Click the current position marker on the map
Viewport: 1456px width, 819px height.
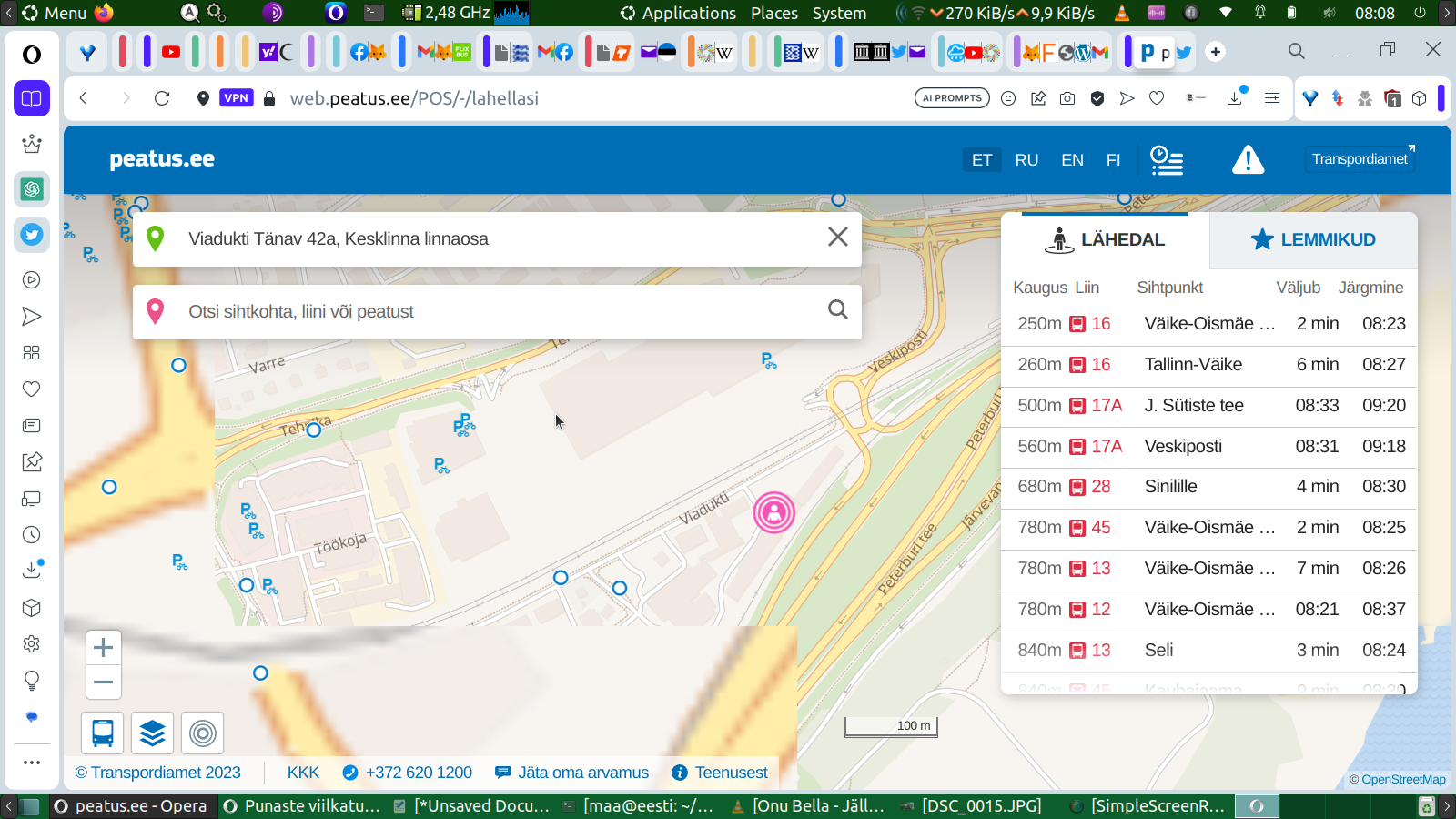click(x=774, y=512)
